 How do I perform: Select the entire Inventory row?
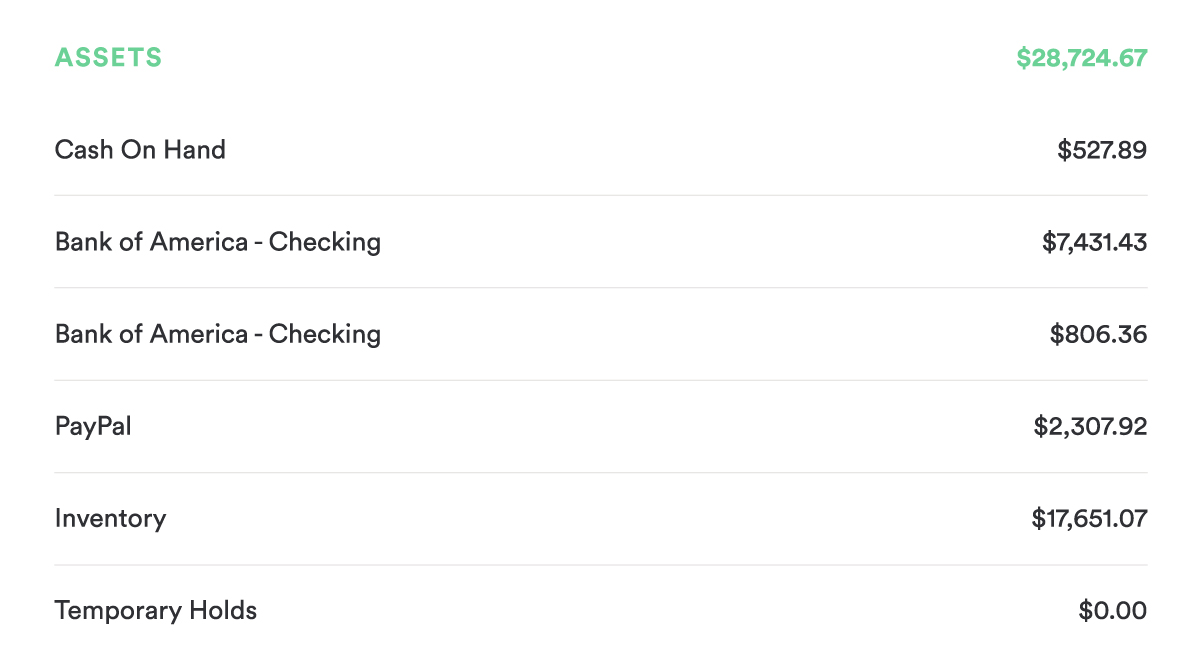click(600, 519)
